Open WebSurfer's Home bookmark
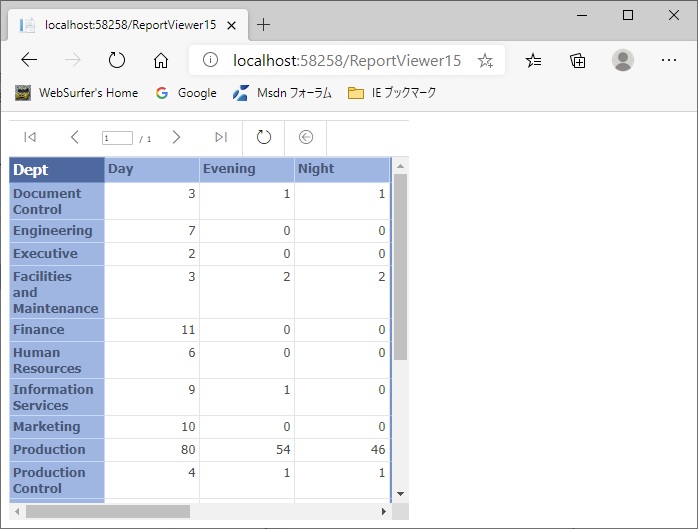The height and width of the screenshot is (529, 698). click(77, 93)
